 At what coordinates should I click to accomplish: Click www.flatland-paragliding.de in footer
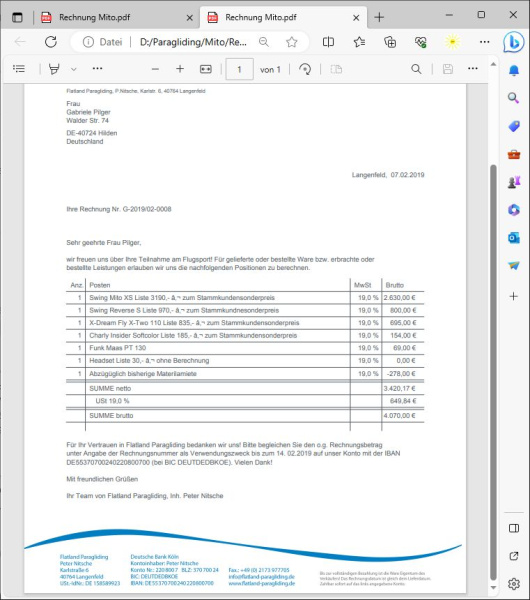262,584
